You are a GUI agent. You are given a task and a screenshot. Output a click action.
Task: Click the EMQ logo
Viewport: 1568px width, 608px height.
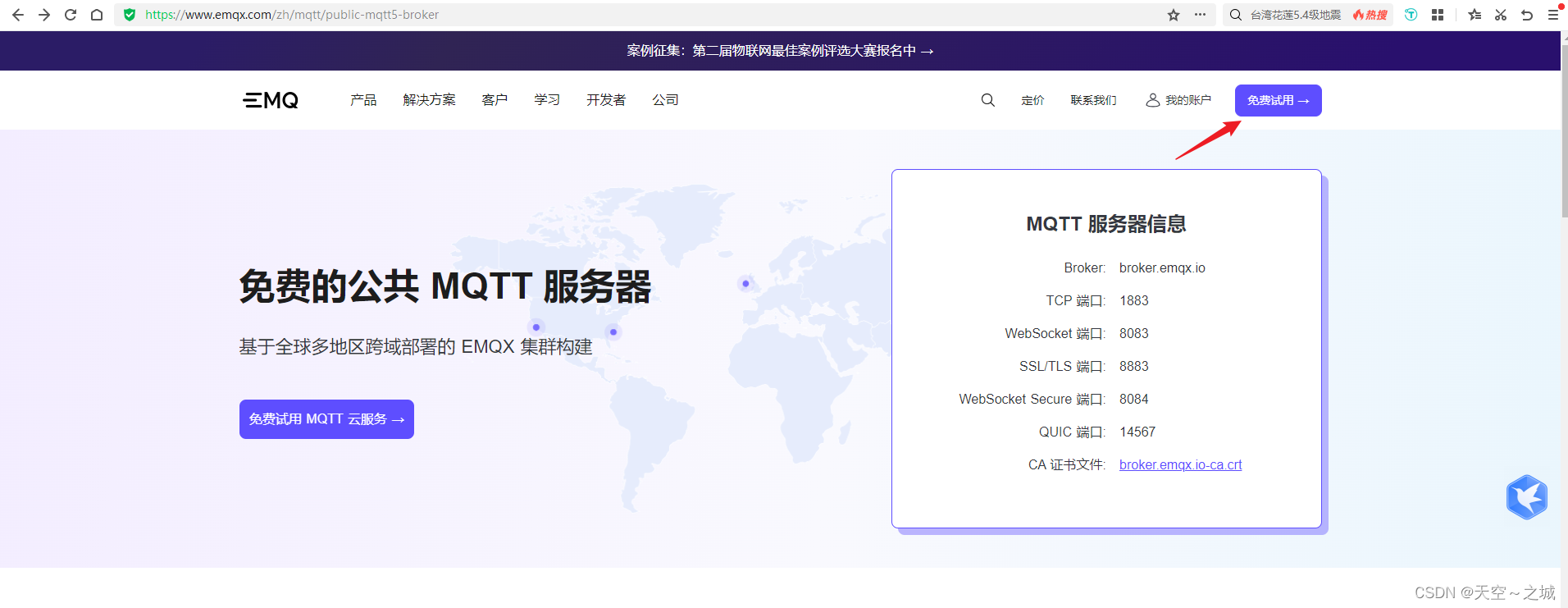[x=271, y=100]
